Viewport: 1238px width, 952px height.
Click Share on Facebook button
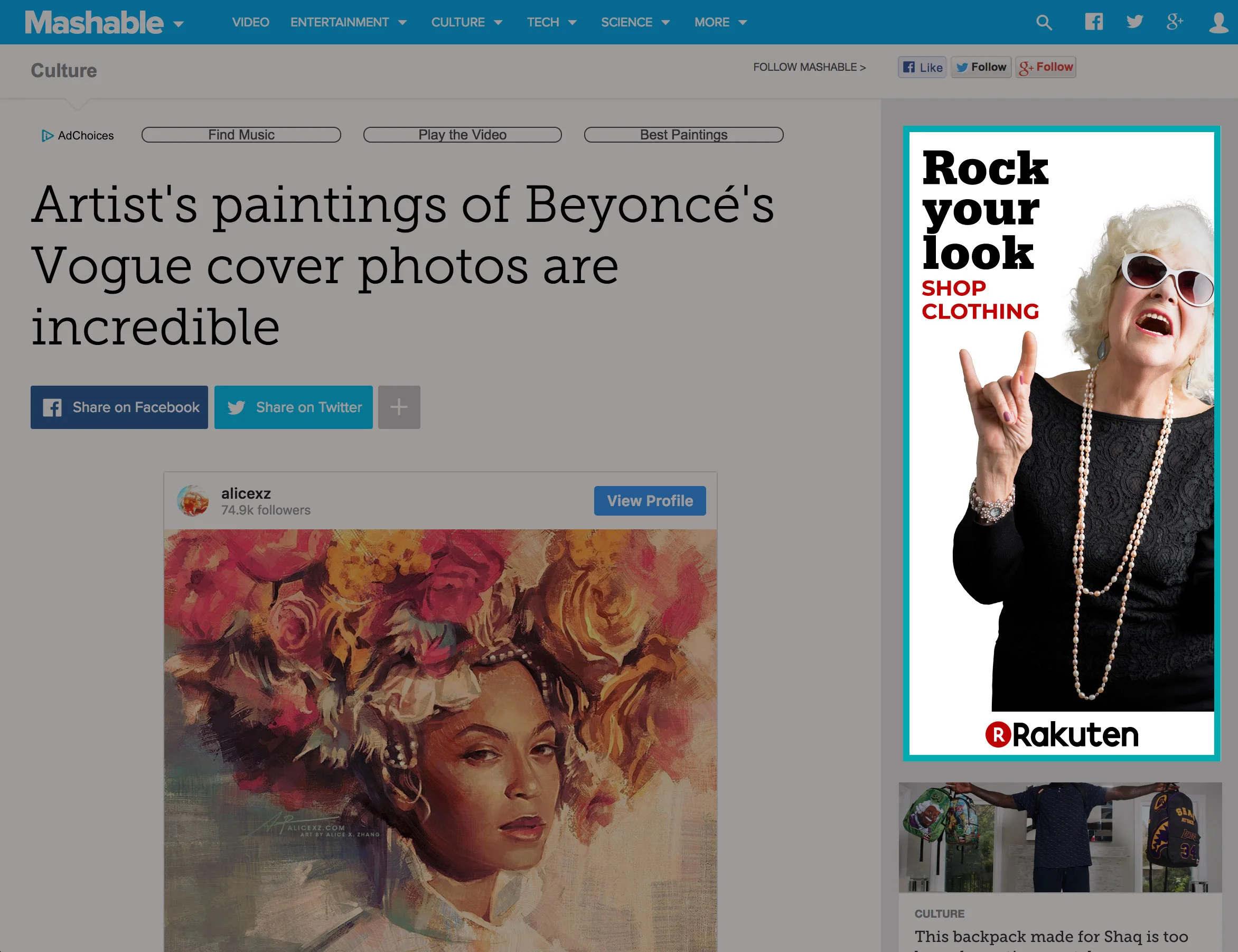coord(119,407)
